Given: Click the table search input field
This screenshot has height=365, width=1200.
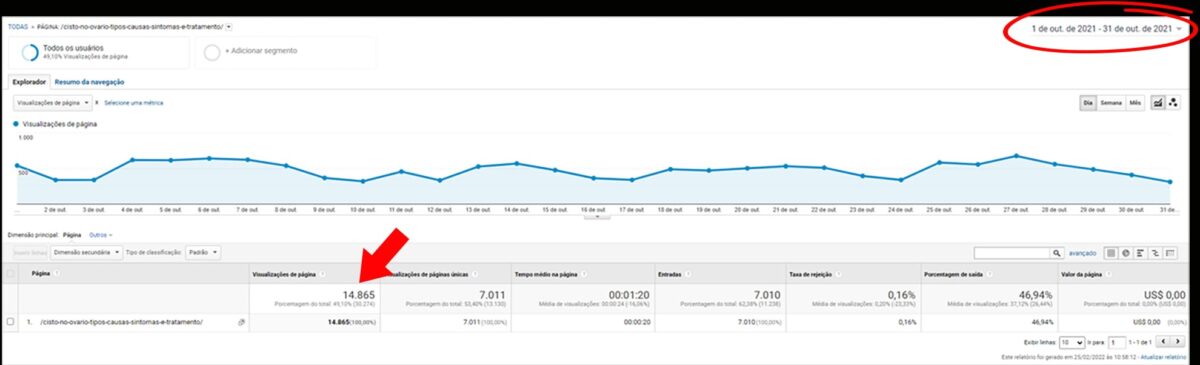Looking at the screenshot, I should 1012,253.
